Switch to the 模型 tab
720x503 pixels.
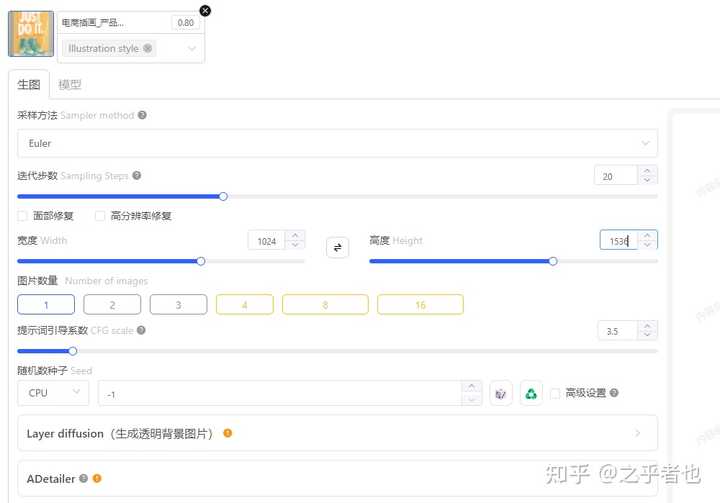coord(70,85)
